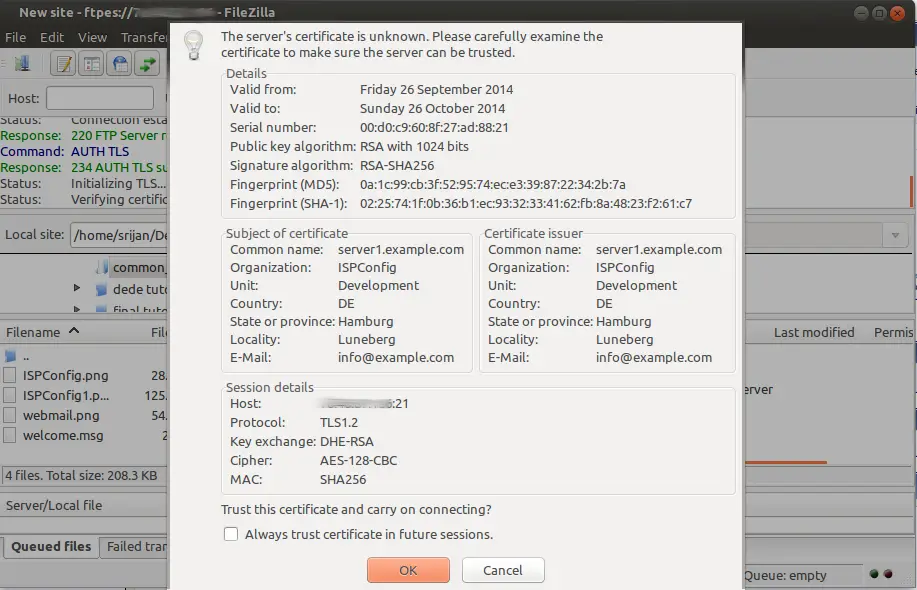Click the 'DHE-RSA' key exchange value

coord(346,441)
